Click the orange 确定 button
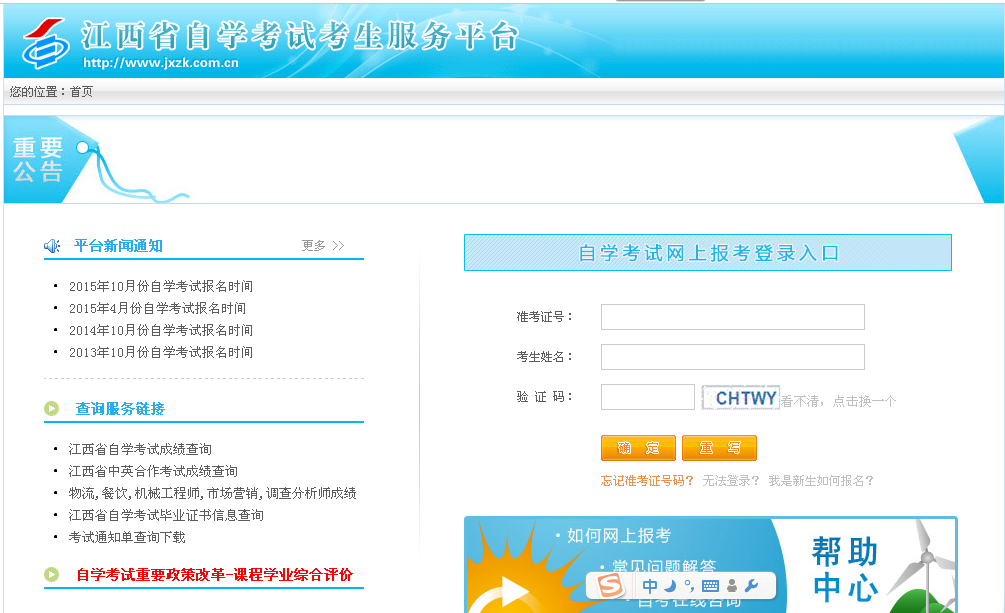The width and height of the screenshot is (1005, 613). [638, 448]
